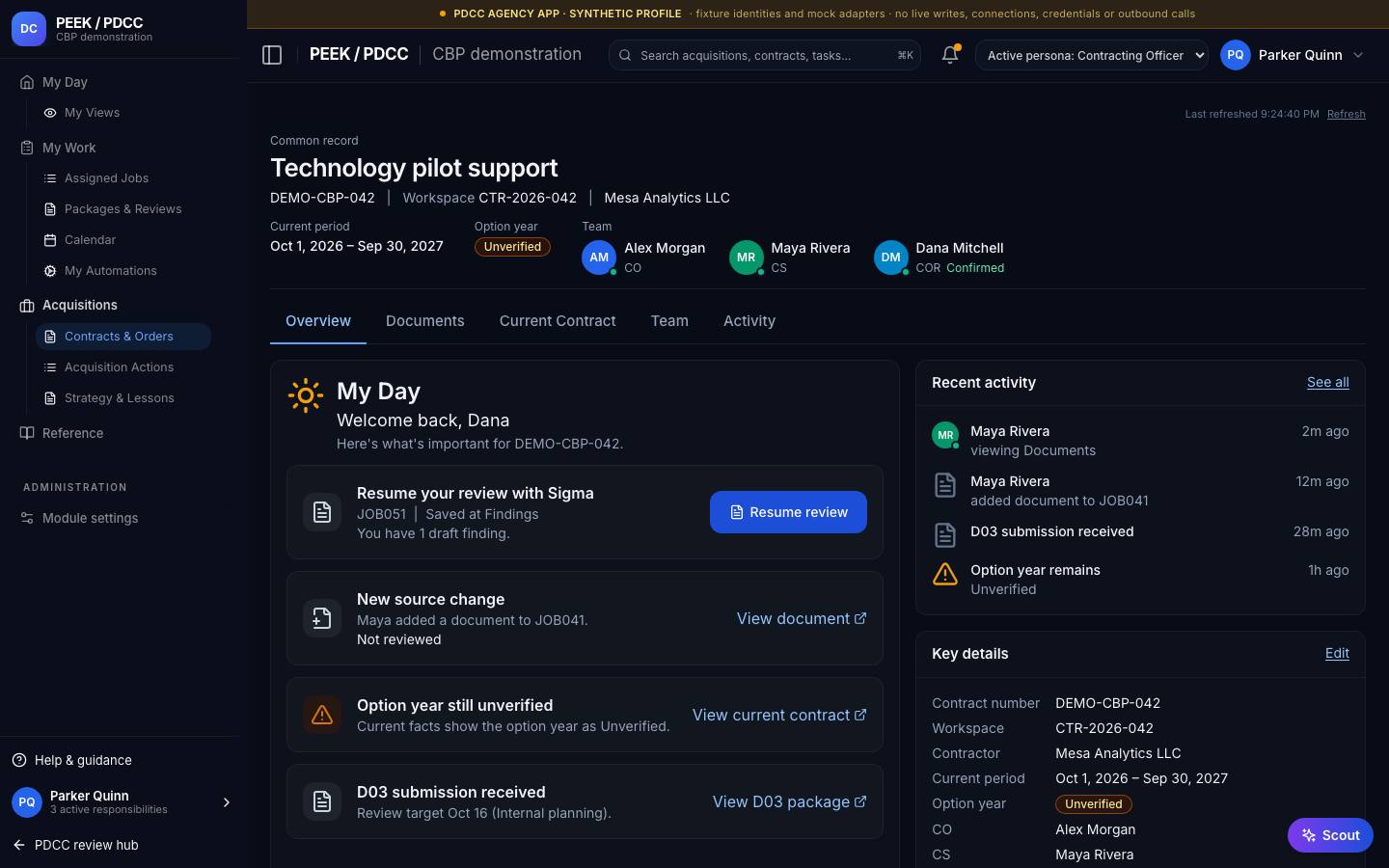Click the View document link
This screenshot has width=1389, height=868.
click(x=802, y=618)
